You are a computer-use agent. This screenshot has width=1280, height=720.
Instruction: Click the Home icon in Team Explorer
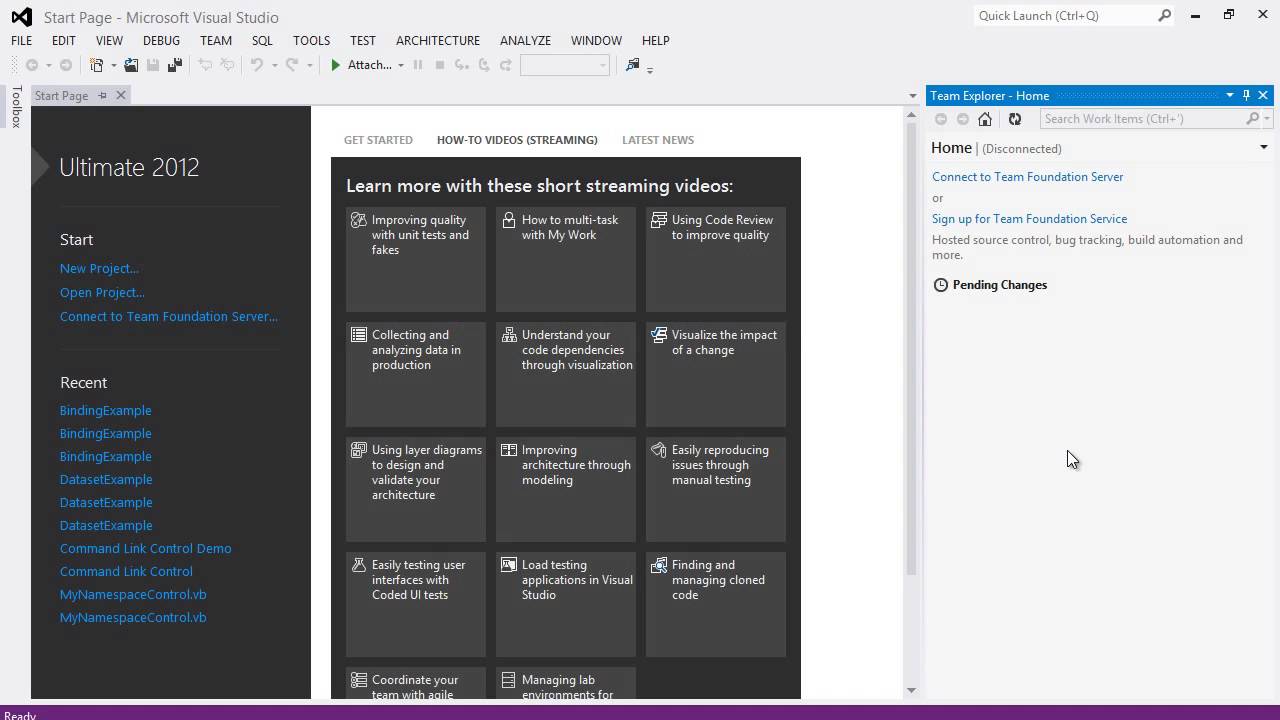(x=985, y=119)
